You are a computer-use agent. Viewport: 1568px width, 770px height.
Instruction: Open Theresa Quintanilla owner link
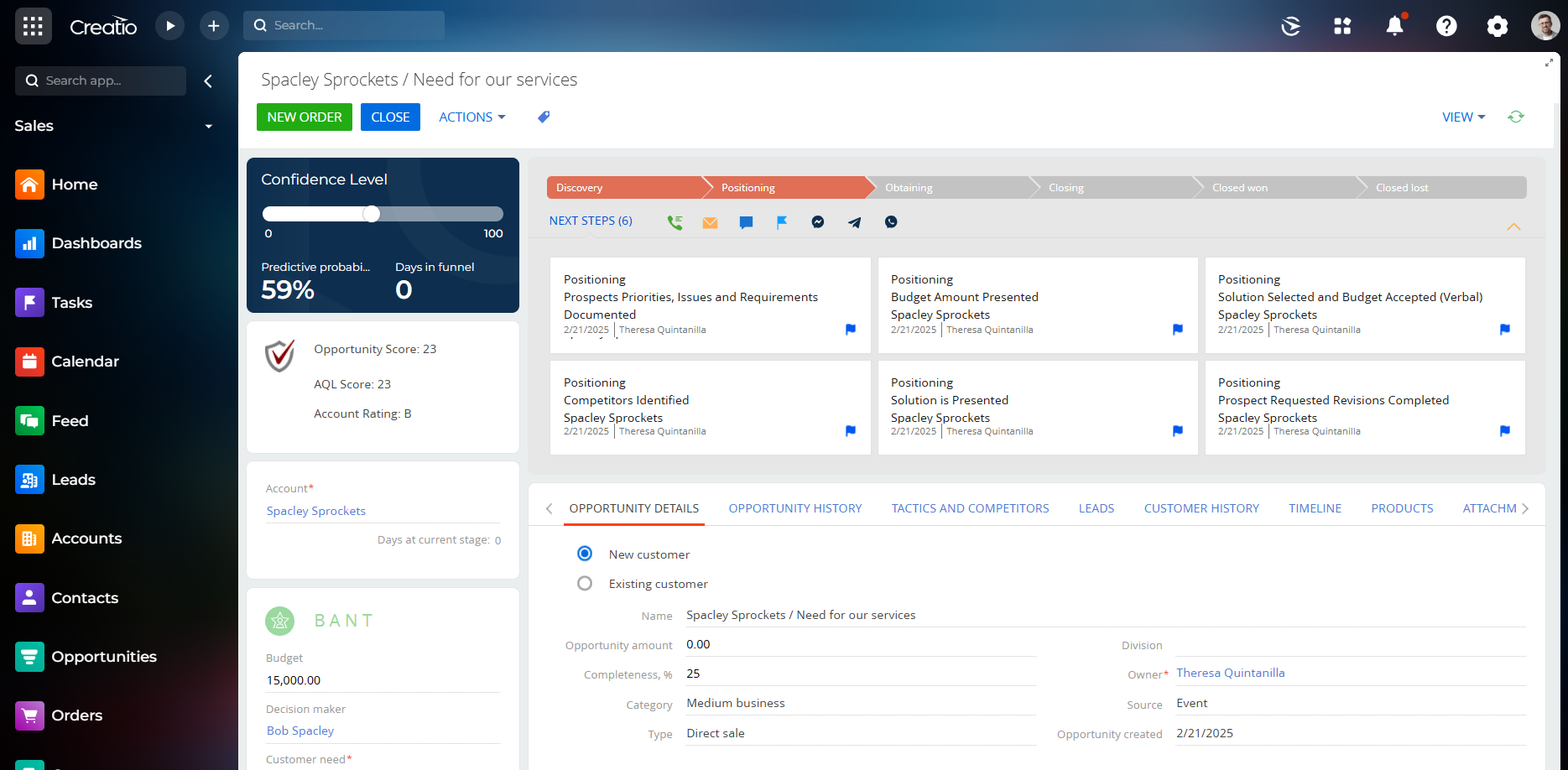pyautogui.click(x=1231, y=673)
